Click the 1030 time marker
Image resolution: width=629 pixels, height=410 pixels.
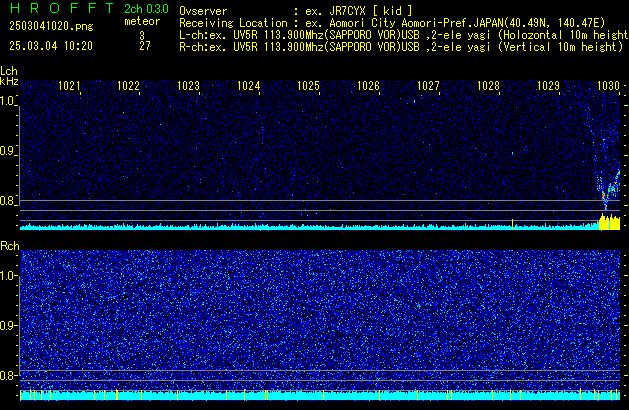(x=609, y=86)
